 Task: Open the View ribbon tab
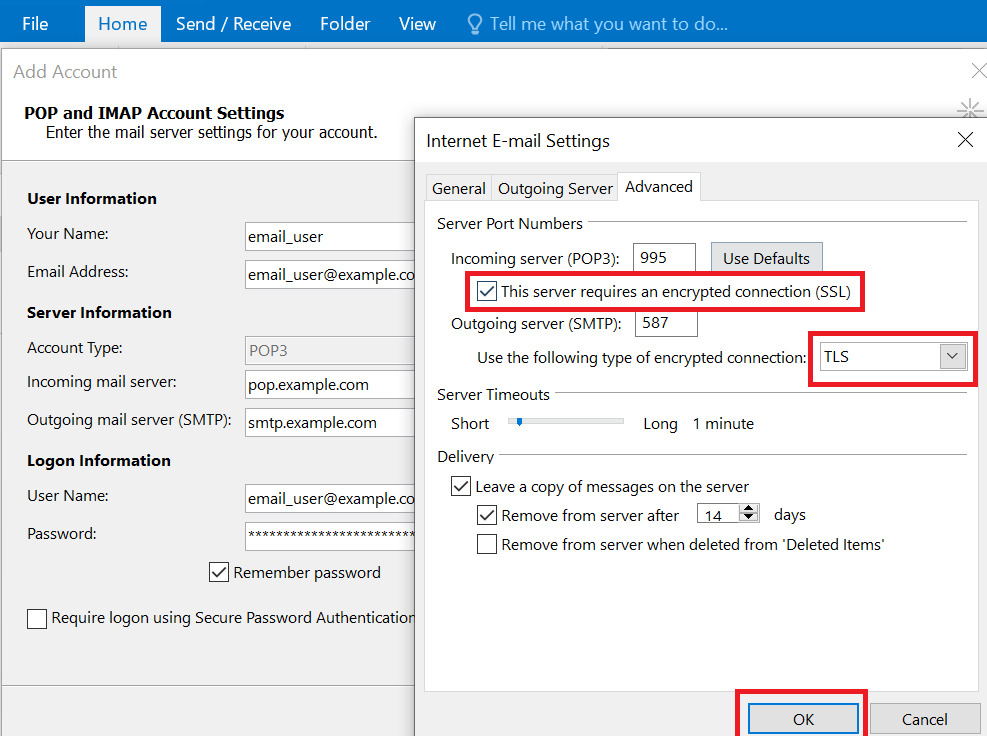pos(416,23)
